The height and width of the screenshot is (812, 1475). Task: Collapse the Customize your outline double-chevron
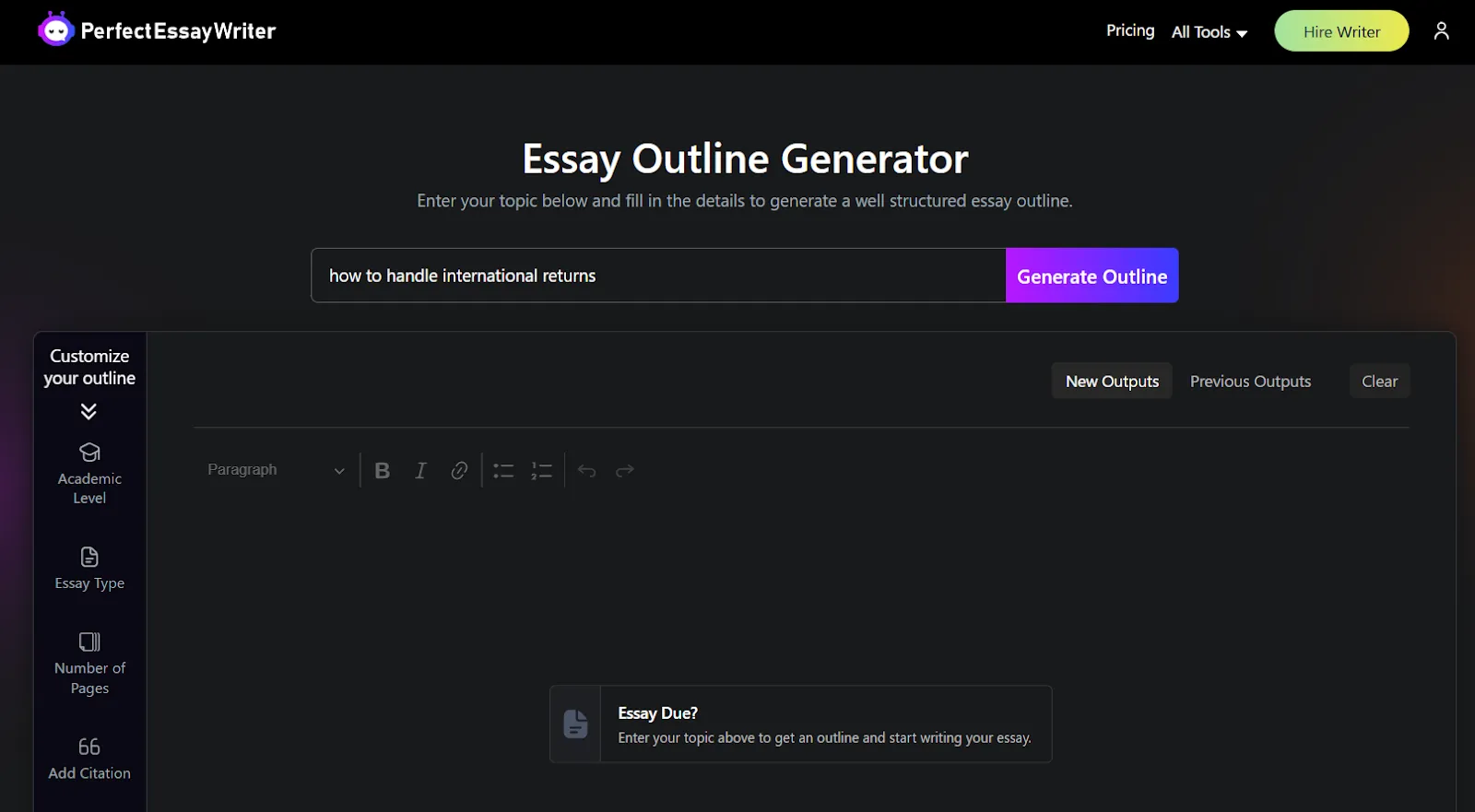click(88, 411)
